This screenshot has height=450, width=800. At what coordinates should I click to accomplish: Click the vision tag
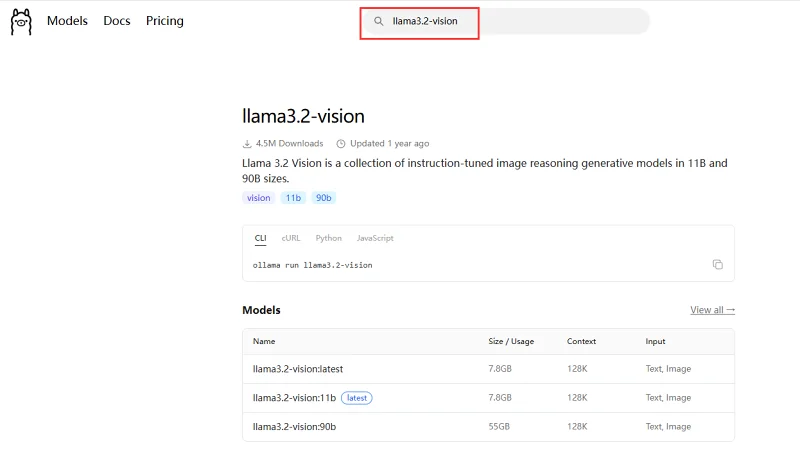[x=259, y=198]
